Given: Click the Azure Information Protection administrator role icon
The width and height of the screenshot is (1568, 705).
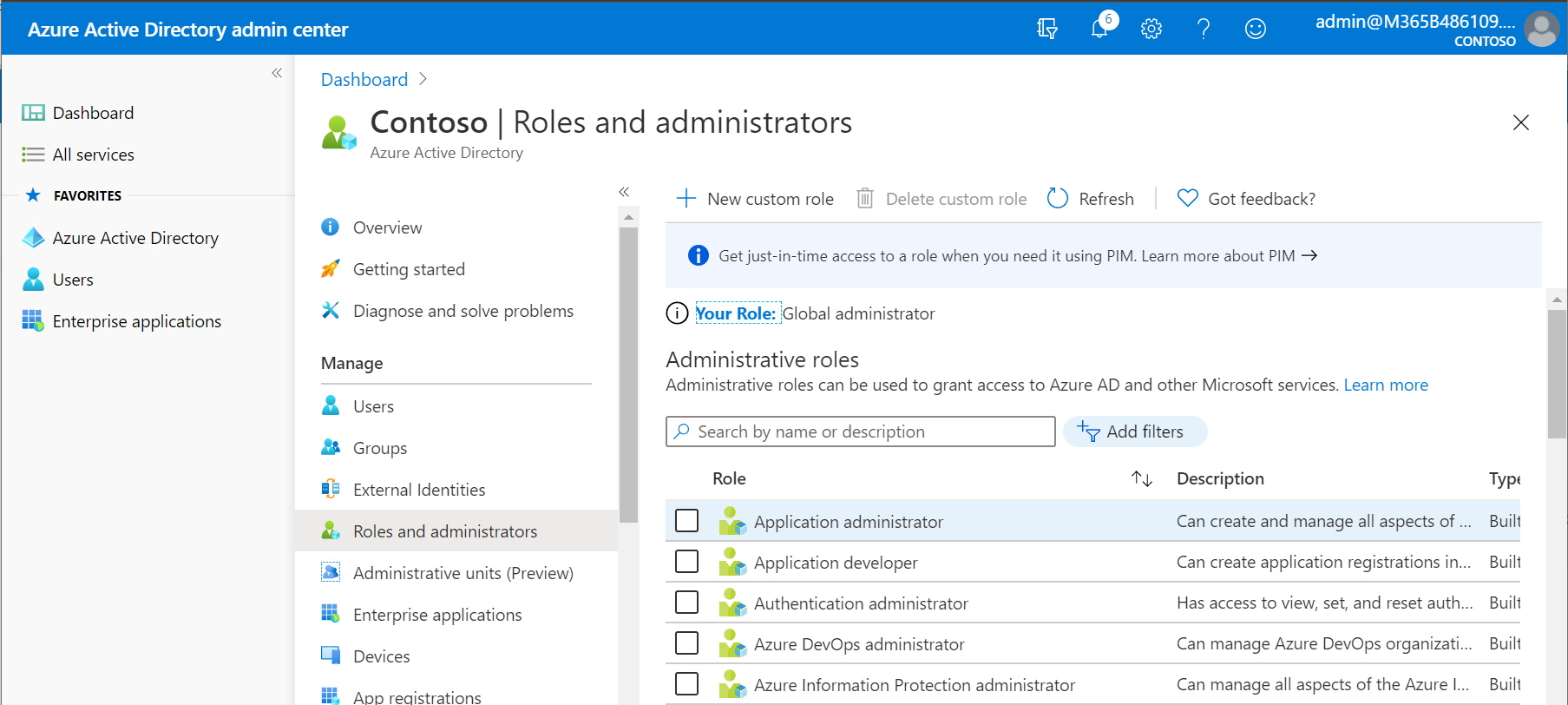Looking at the screenshot, I should pos(732,684).
